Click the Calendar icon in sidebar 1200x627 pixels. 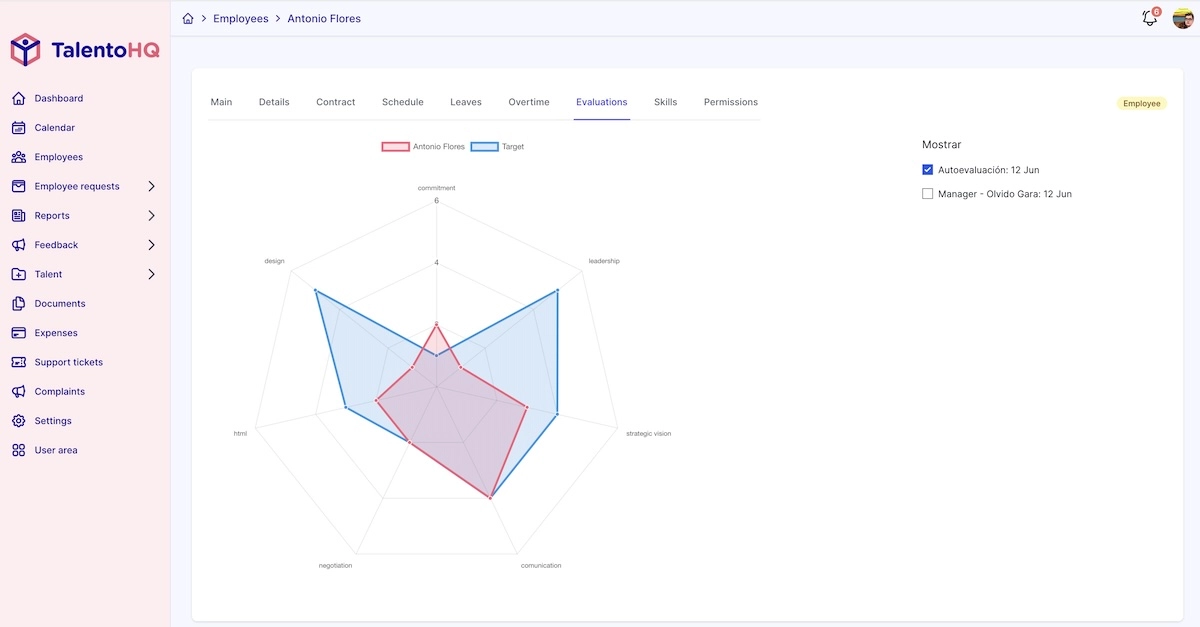click(18, 128)
